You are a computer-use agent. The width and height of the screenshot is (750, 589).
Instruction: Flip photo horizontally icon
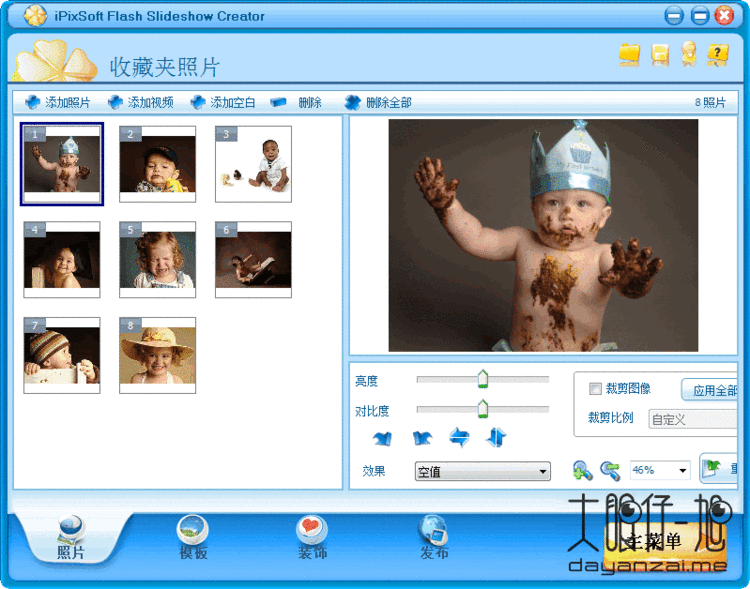459,437
